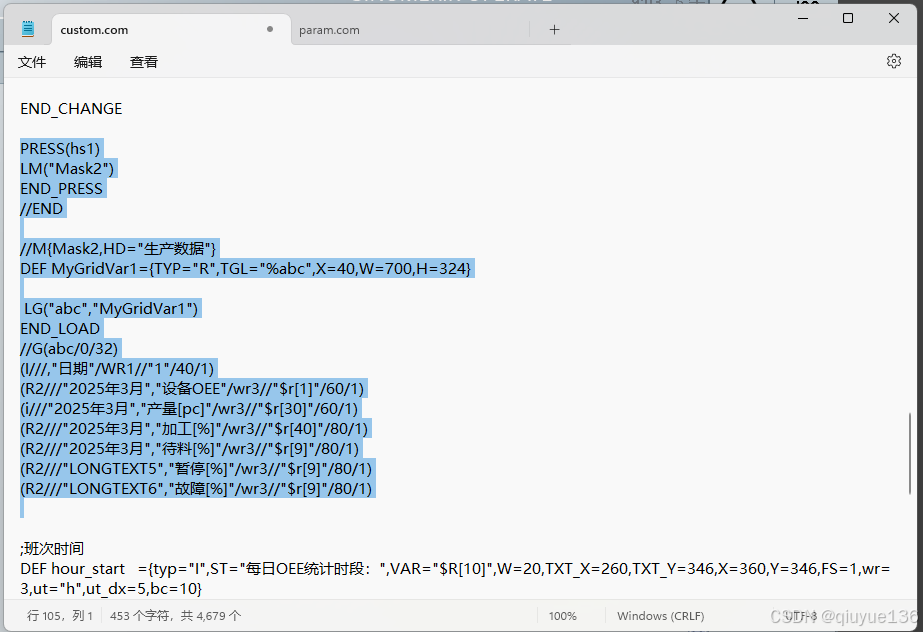
Task: Click the LONGTEXT6 "故障[%]" line
Action: [x=196, y=489]
